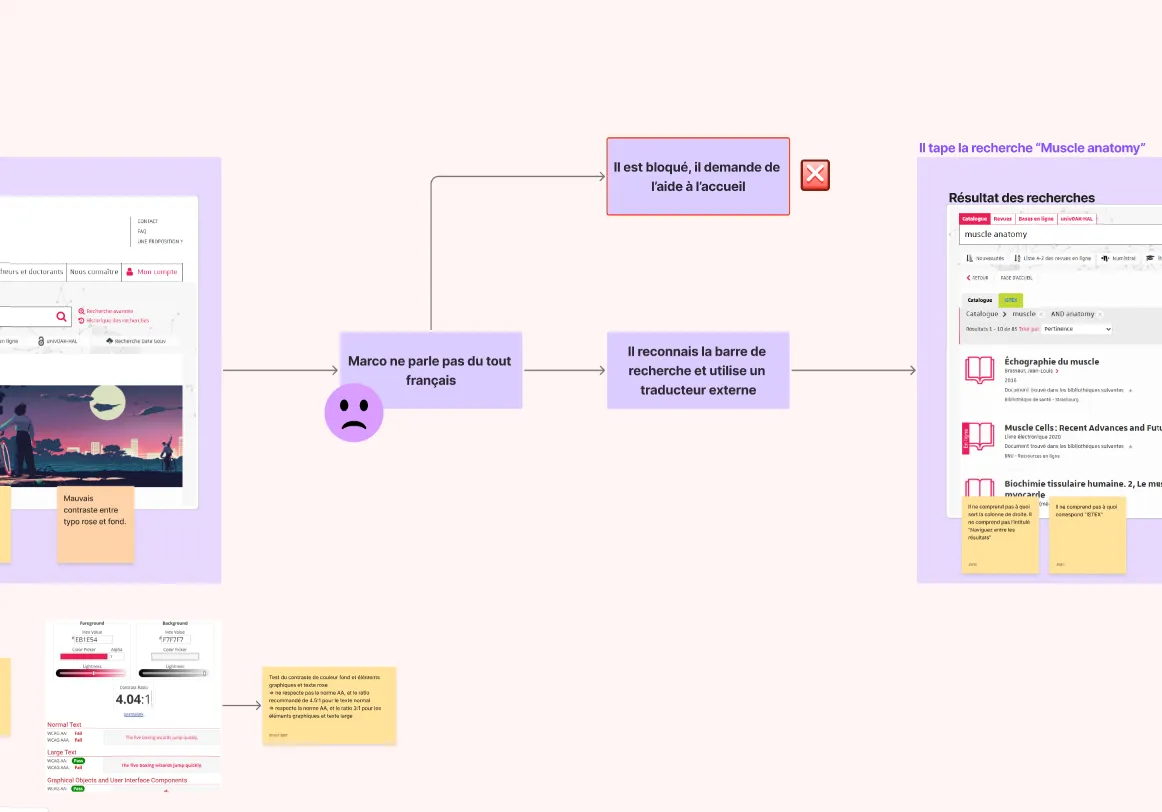Click the 4.04:1 contrast ratio value
Image resolution: width=1162 pixels, height=812 pixels.
133,699
